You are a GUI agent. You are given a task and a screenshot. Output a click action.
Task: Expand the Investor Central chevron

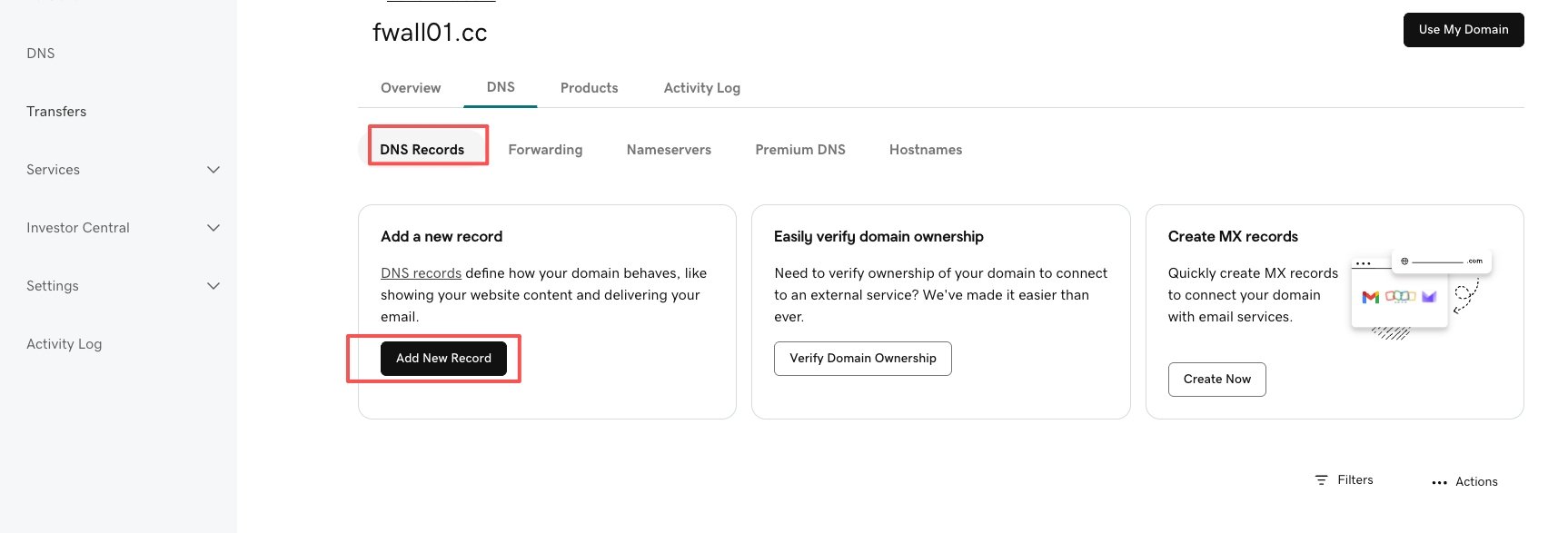213,228
